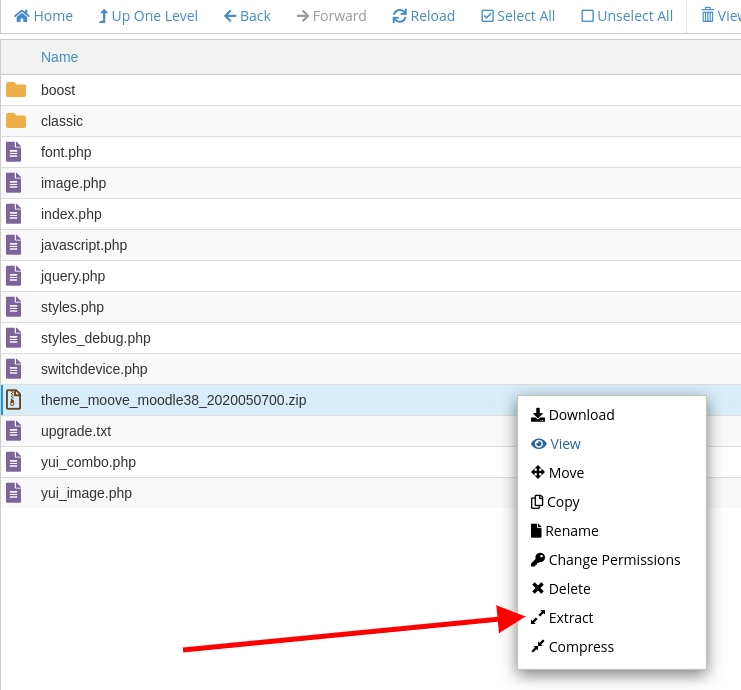Select Copy in context menu

point(562,502)
